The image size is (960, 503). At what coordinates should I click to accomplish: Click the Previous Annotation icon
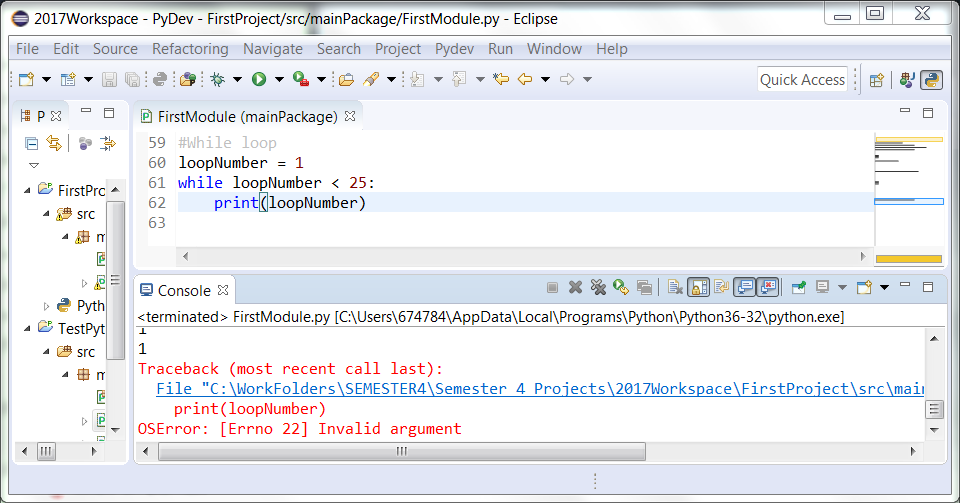coord(459,79)
